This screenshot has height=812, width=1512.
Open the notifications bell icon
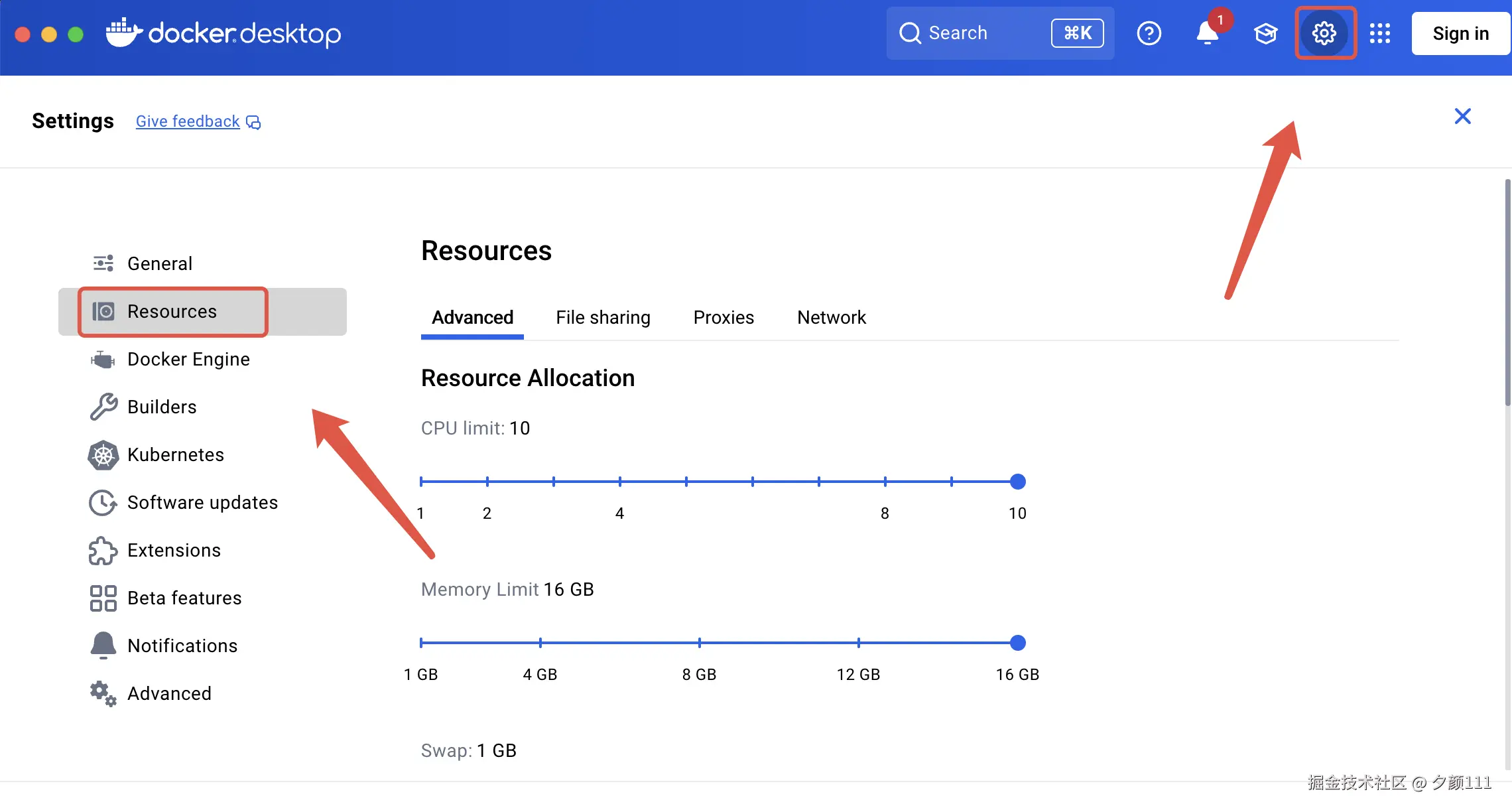1207,33
